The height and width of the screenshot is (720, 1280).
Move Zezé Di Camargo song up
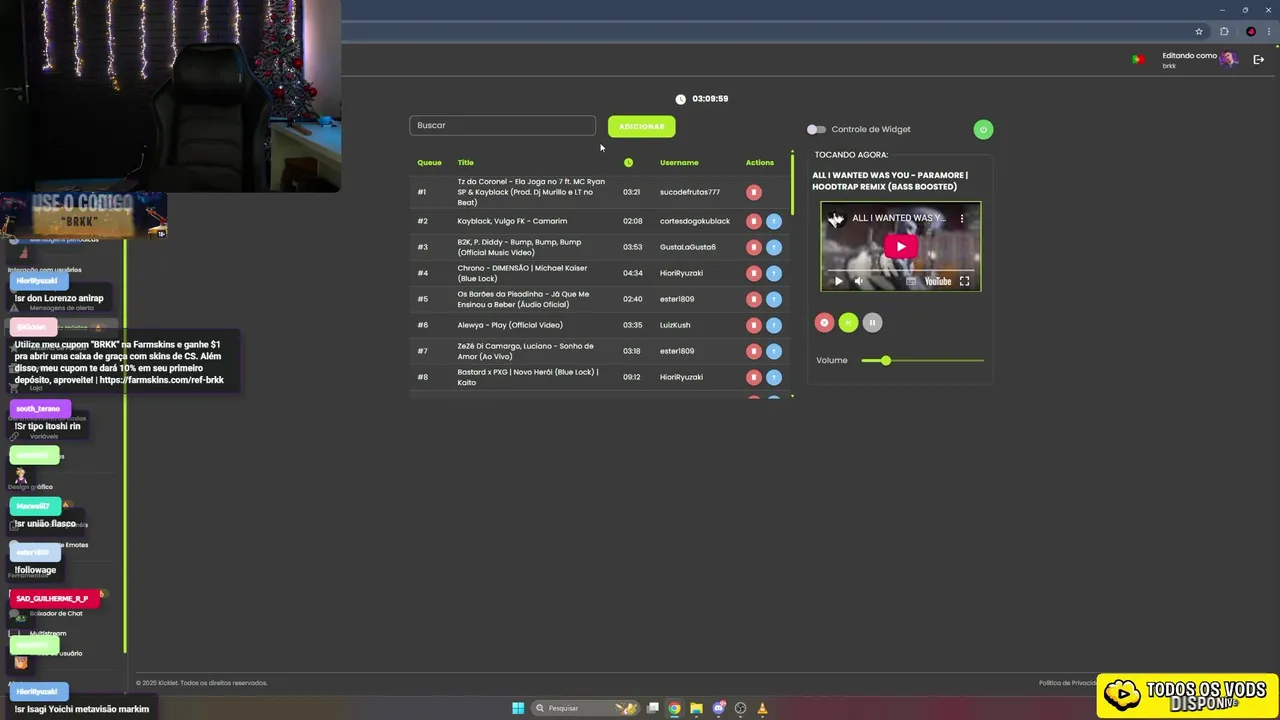coord(774,351)
